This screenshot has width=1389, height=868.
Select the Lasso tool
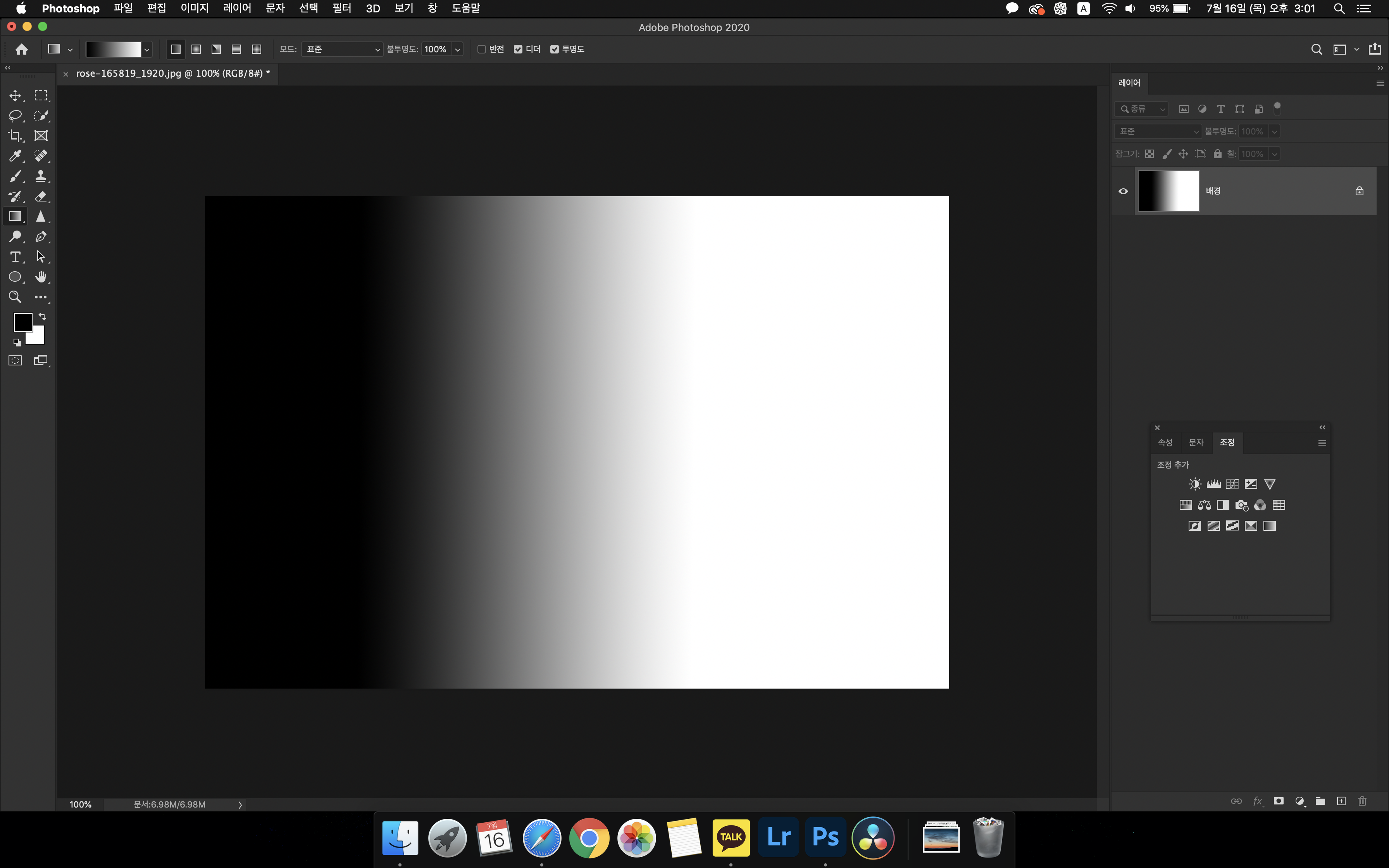click(15, 116)
